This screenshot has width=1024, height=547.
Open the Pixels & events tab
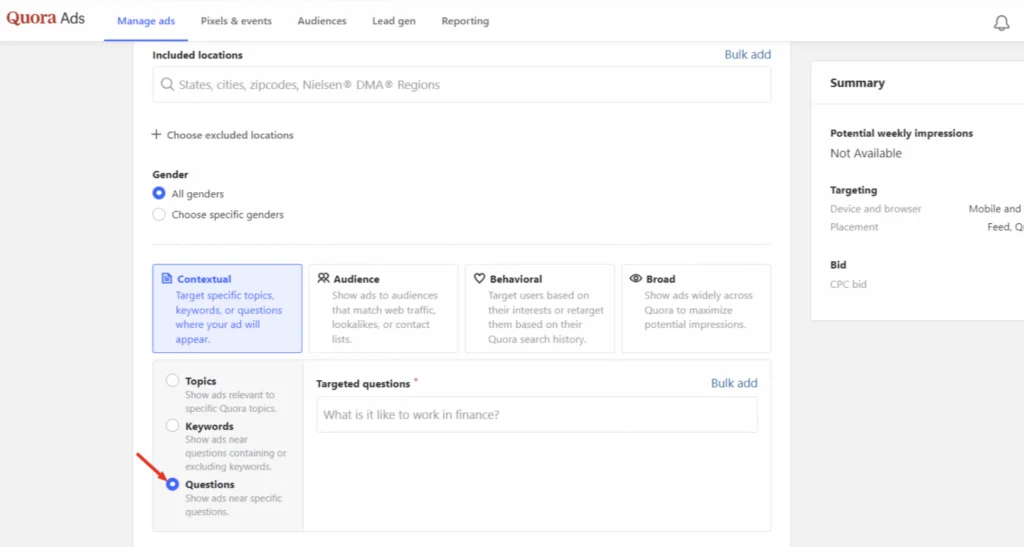point(234,21)
